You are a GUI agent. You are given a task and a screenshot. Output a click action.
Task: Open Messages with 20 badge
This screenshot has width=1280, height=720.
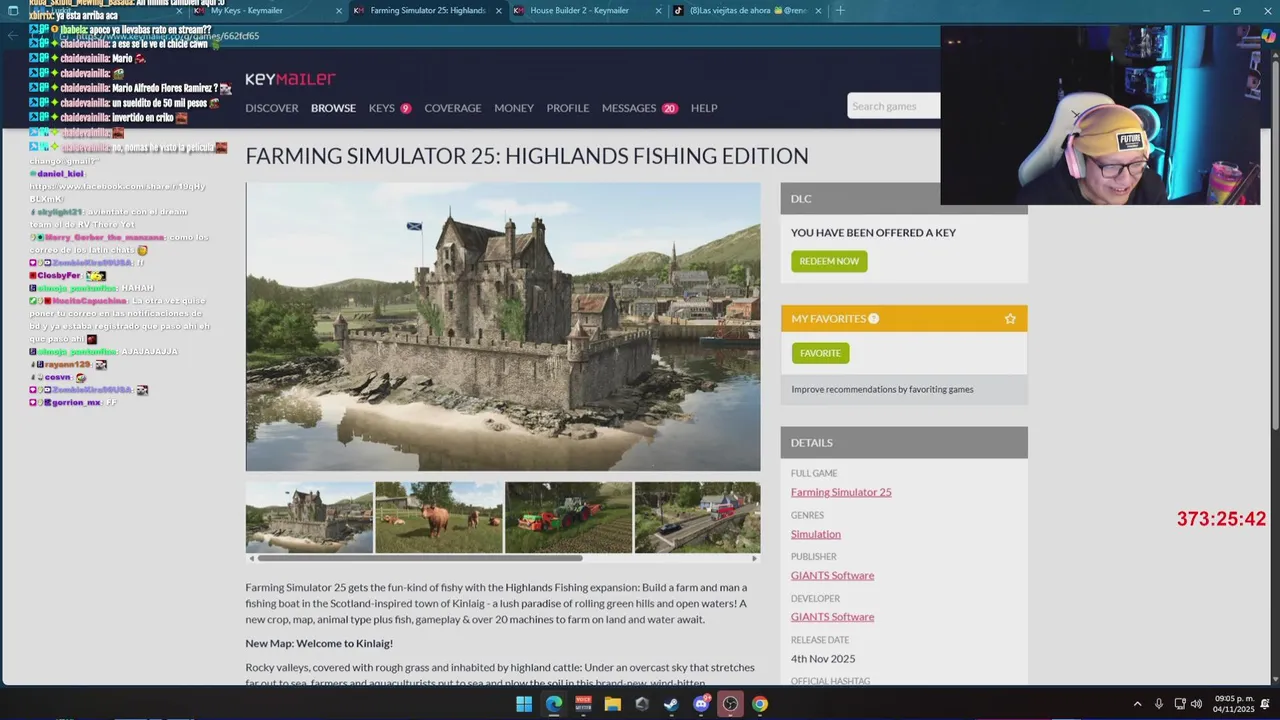[640, 108]
